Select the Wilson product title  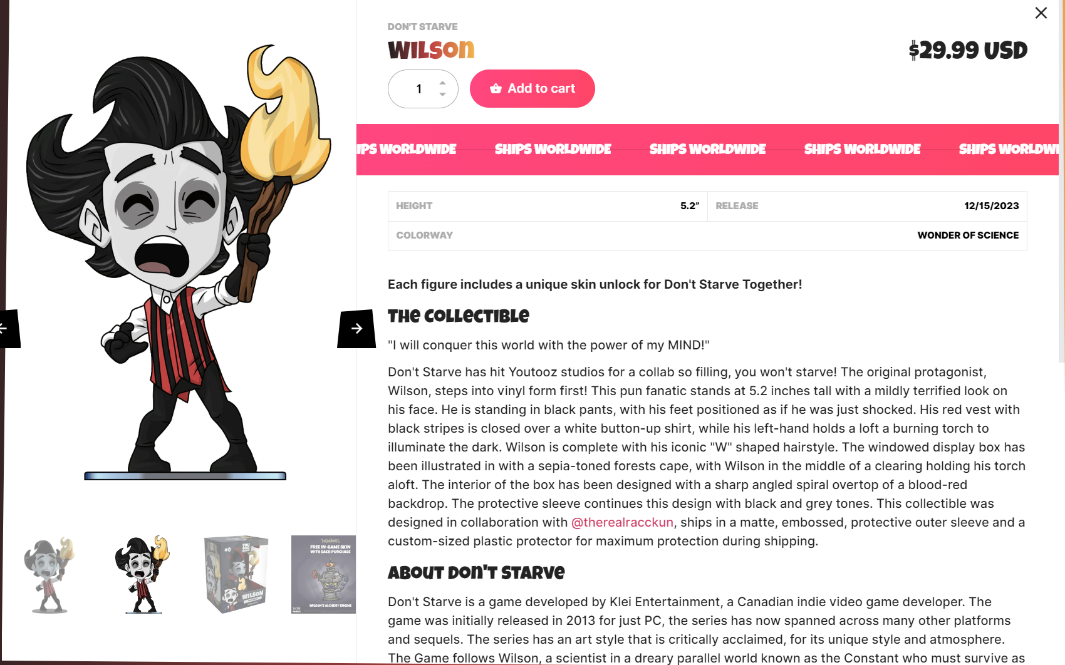tap(431, 50)
